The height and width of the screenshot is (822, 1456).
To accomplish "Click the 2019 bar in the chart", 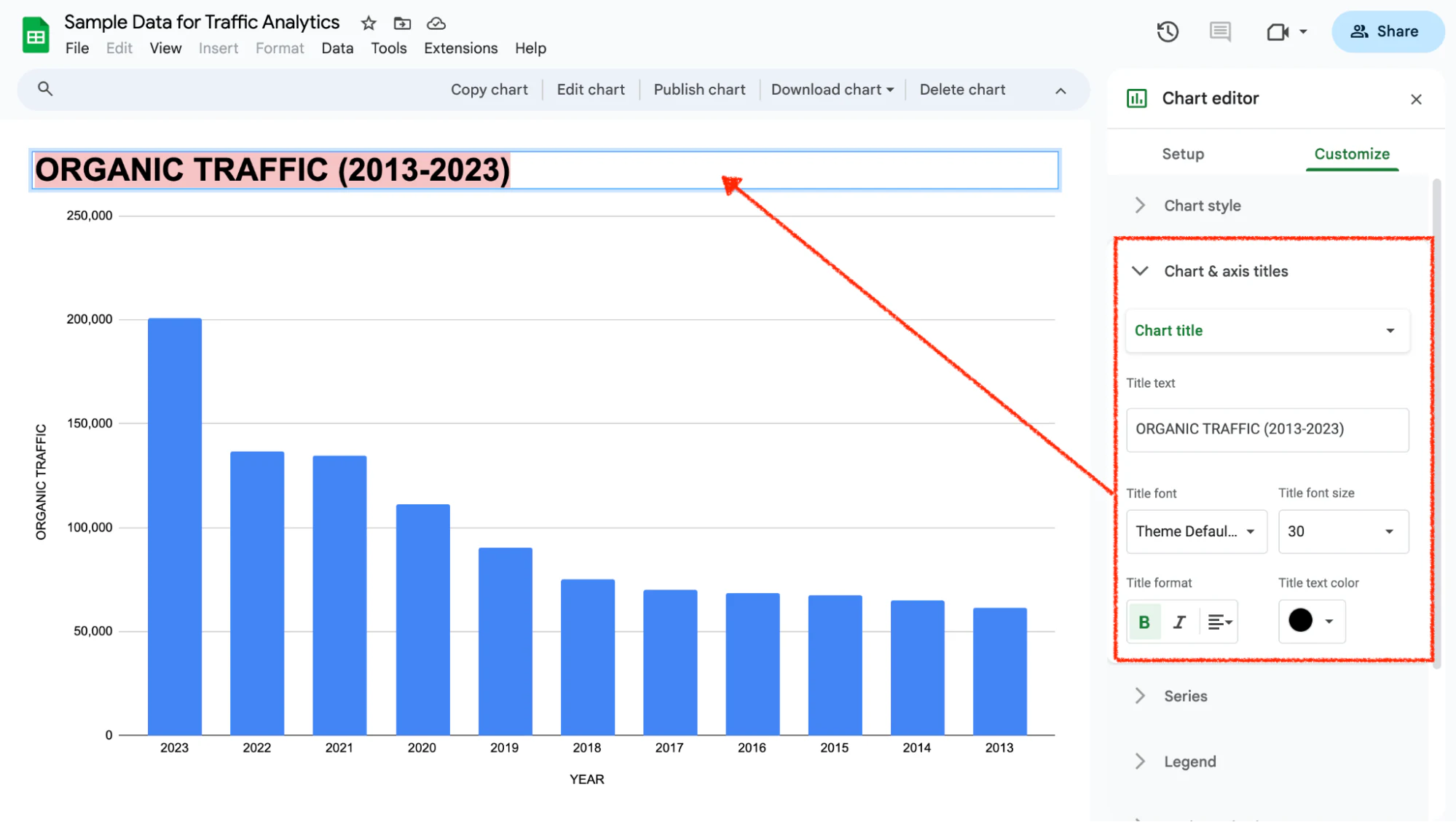I will pos(505,641).
